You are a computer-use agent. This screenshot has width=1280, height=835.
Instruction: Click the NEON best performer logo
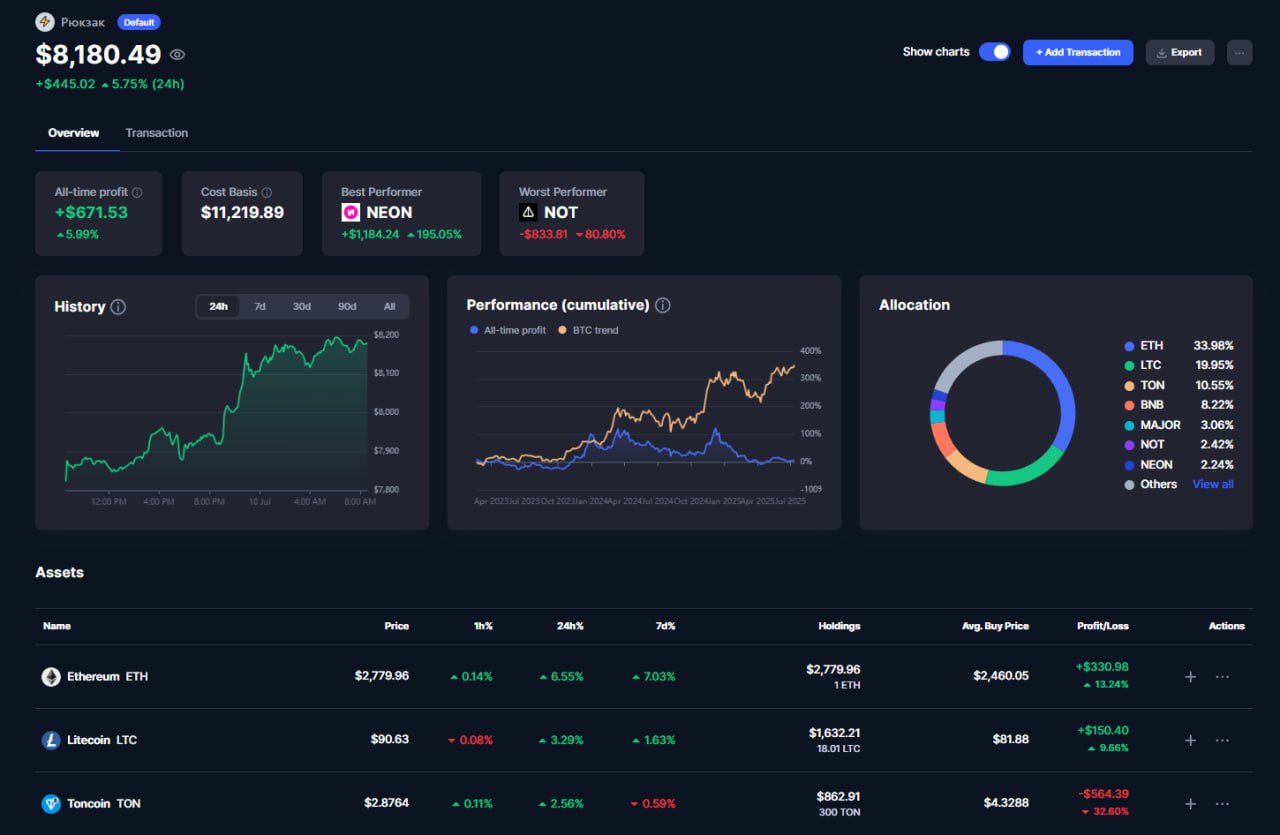(351, 212)
